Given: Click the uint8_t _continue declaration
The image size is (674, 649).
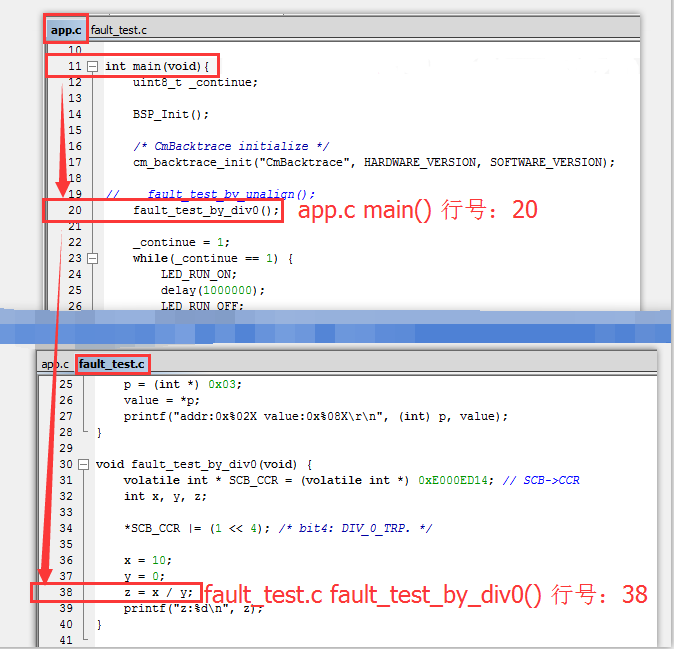Looking at the screenshot, I should pyautogui.click(x=195, y=82).
